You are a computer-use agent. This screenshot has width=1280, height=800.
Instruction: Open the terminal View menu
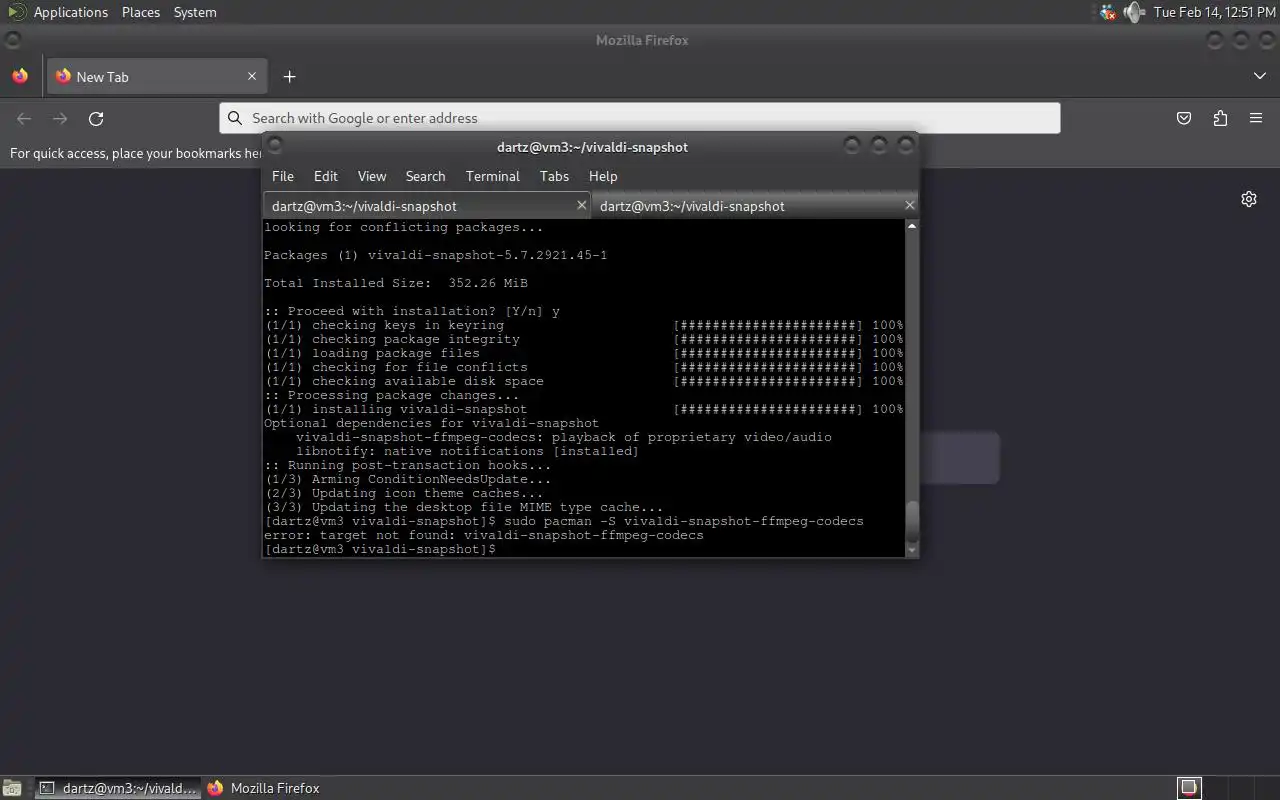[x=372, y=176]
